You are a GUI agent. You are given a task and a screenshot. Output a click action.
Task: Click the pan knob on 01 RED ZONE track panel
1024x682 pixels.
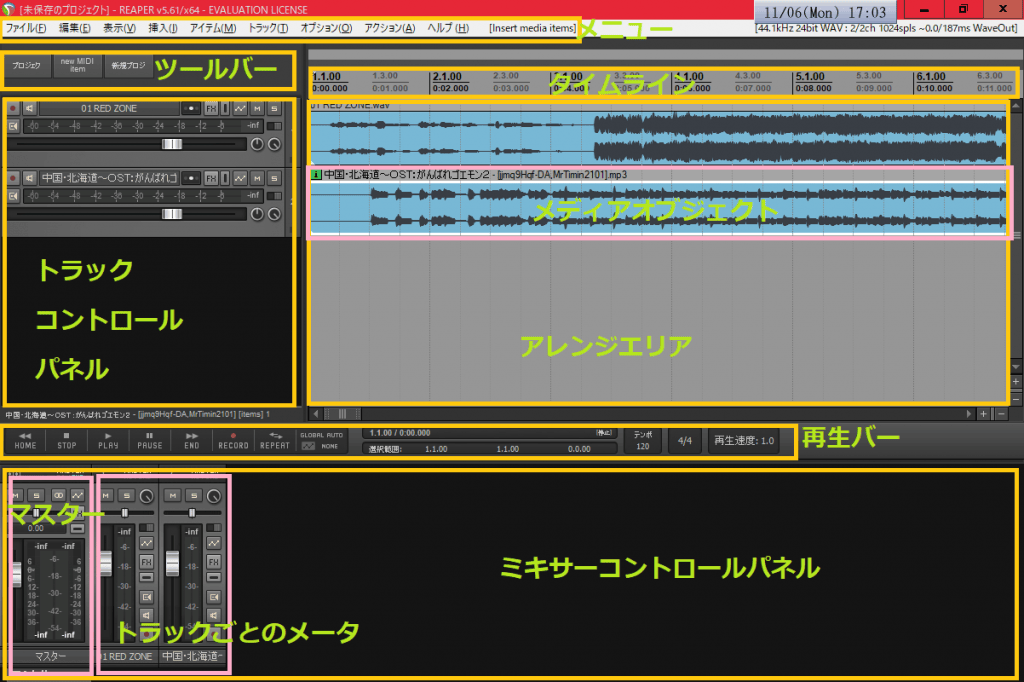click(x=257, y=144)
